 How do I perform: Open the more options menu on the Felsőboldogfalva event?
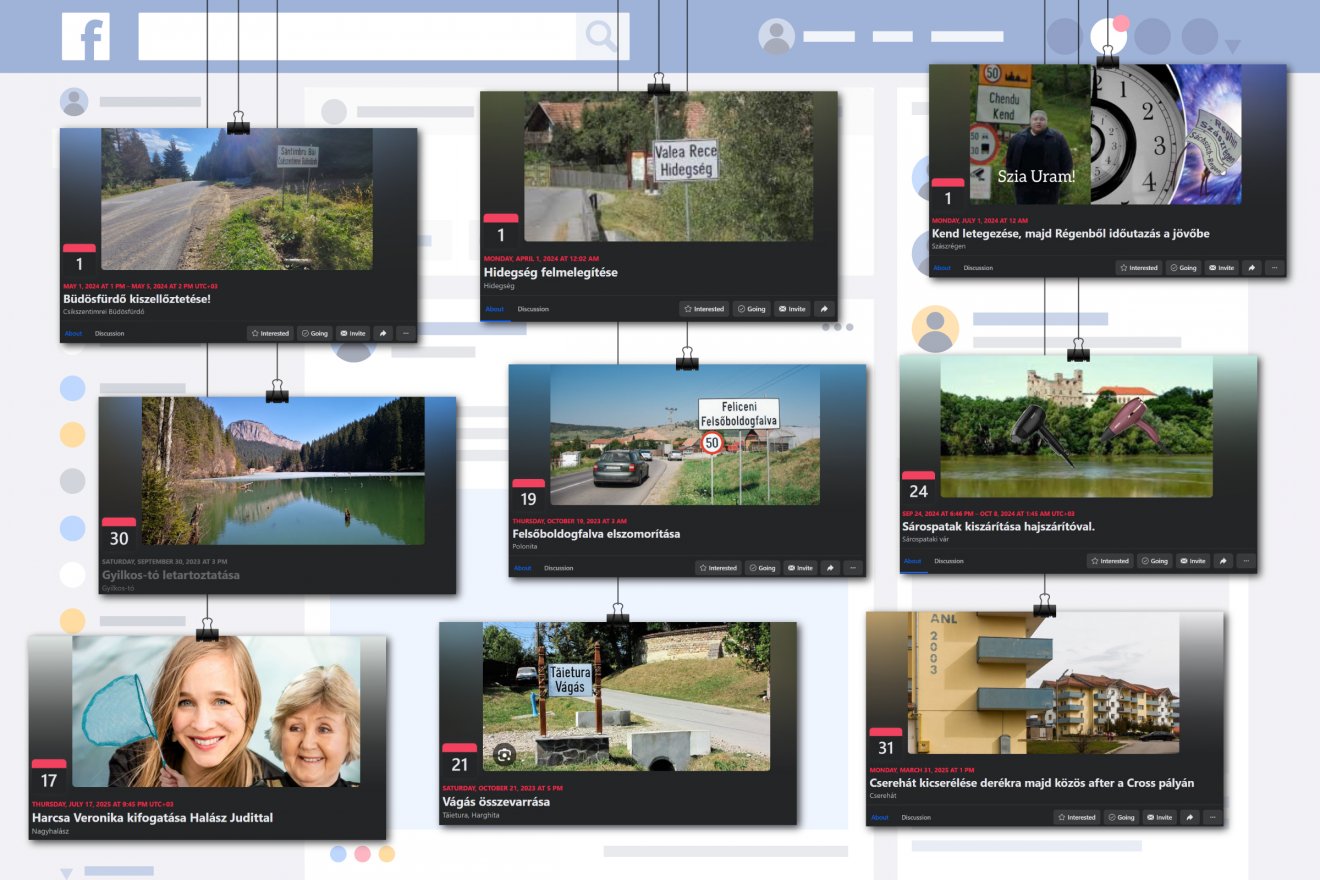(x=852, y=568)
